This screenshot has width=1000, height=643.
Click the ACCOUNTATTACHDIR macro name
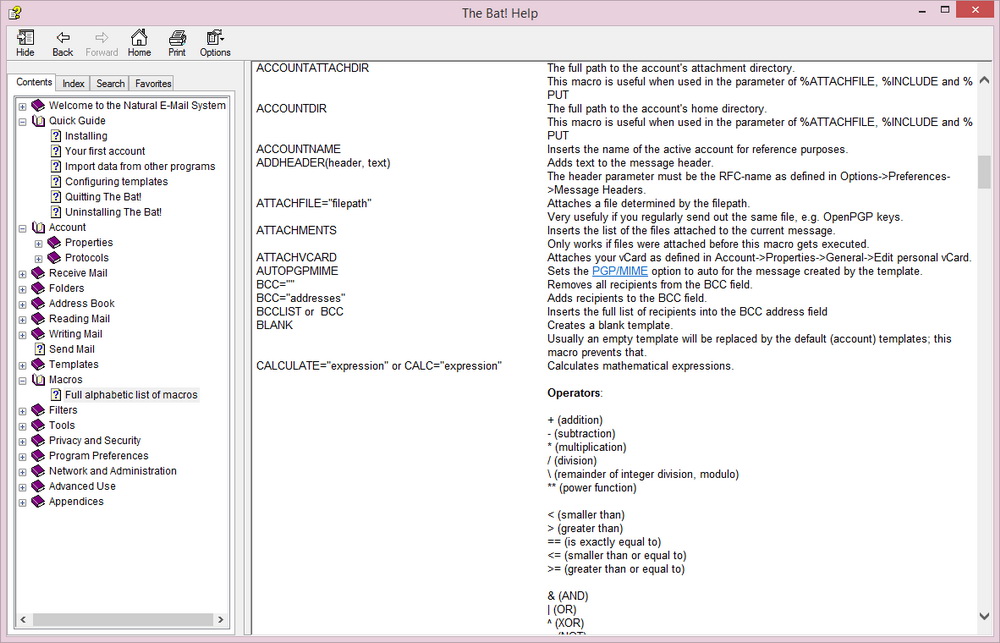point(312,68)
